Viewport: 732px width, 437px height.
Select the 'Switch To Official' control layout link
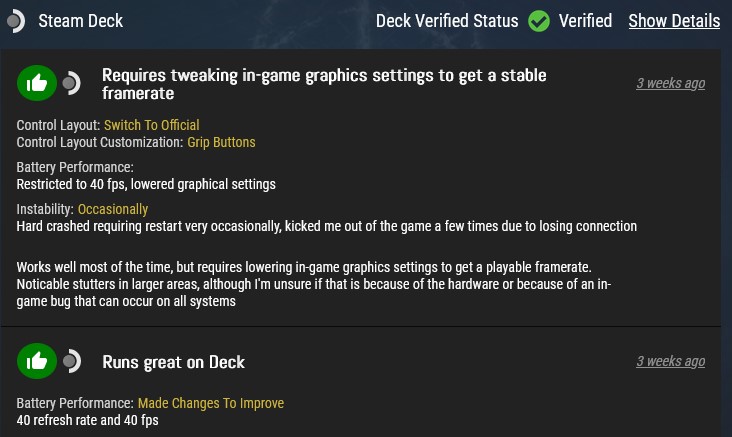point(151,125)
